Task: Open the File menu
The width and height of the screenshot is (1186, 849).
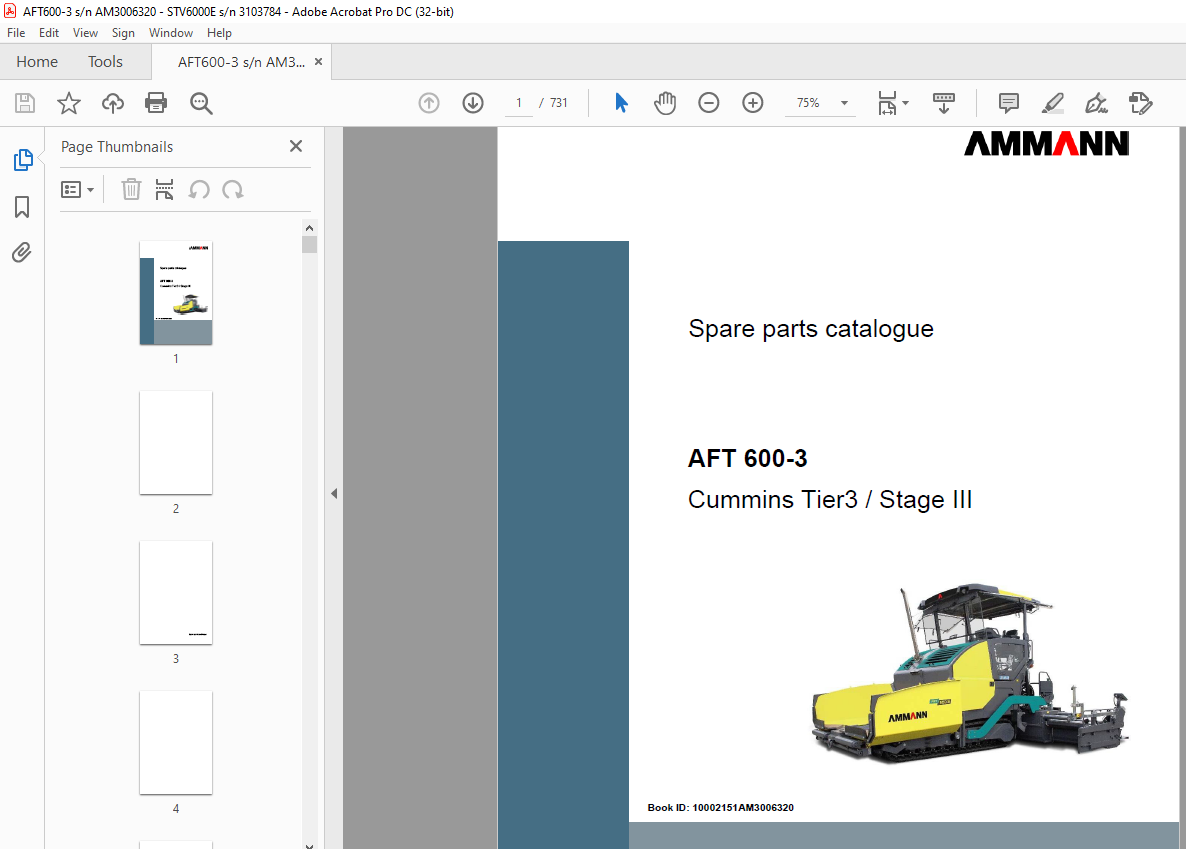Action: click(16, 33)
